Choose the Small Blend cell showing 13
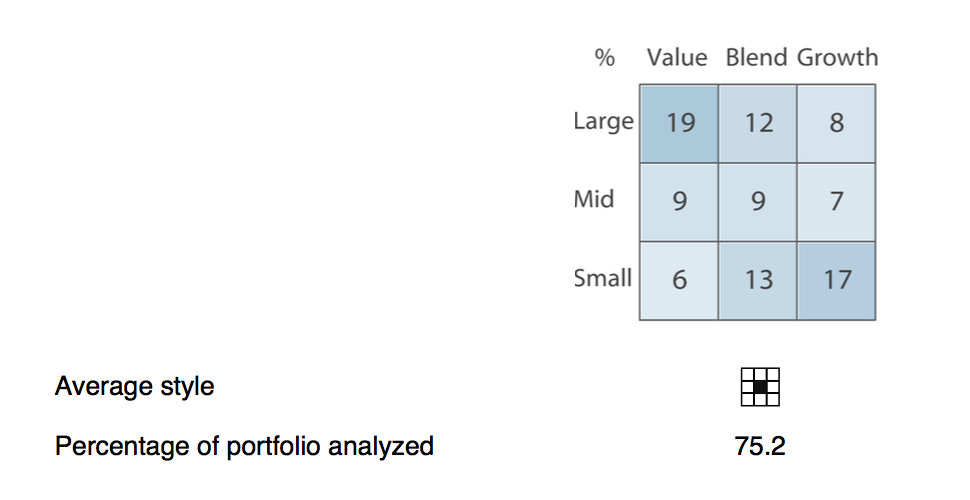This screenshot has height=500, width=970. [758, 281]
